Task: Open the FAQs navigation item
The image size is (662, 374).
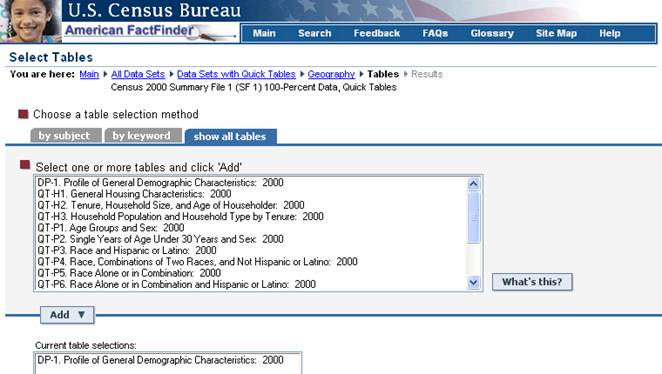Action: click(x=435, y=33)
